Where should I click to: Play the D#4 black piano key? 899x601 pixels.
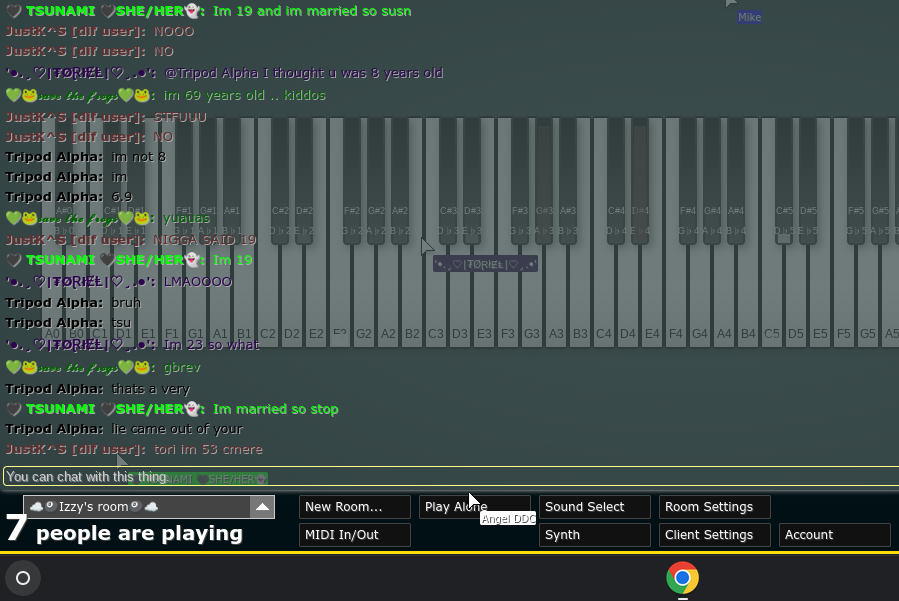[640, 181]
